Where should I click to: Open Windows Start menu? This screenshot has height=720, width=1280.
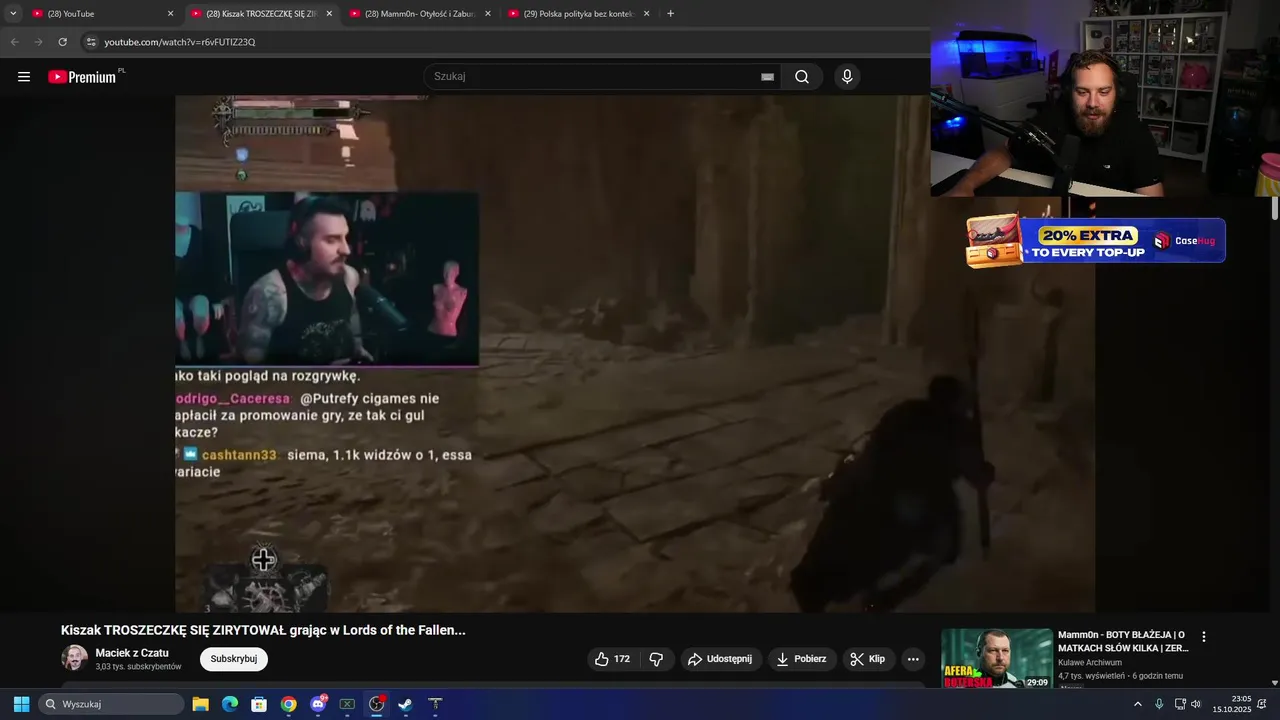click(21, 704)
